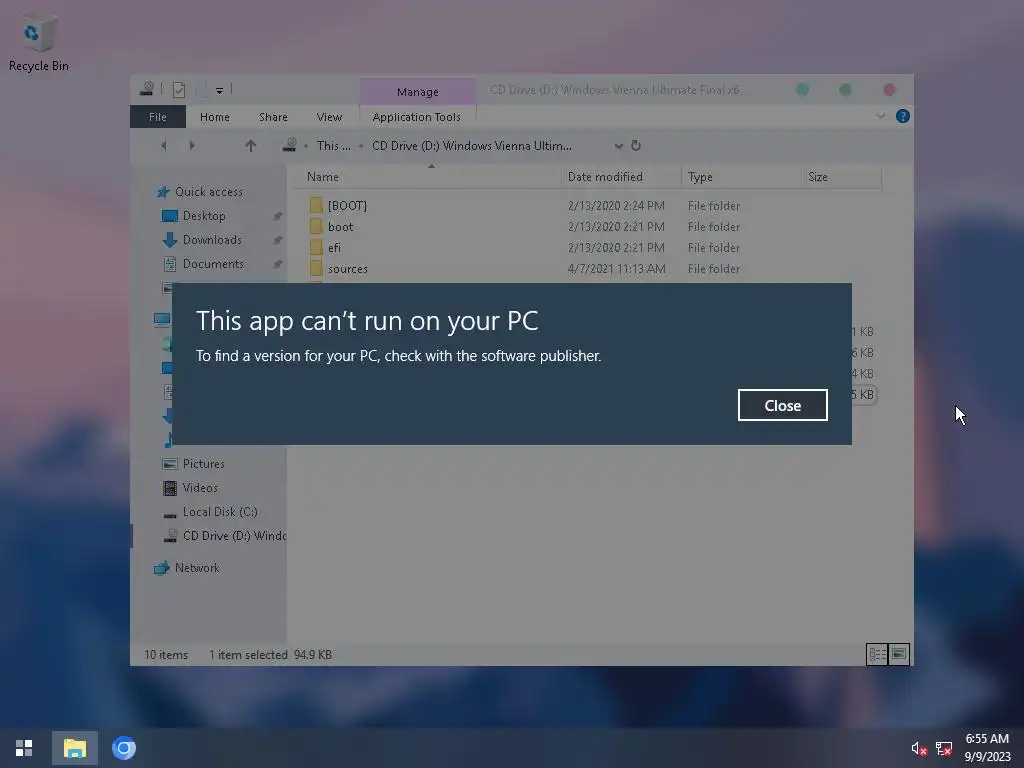Click the Properties quick access toolbar icon
Screen dimensions: 1024x768
[x=178, y=89]
